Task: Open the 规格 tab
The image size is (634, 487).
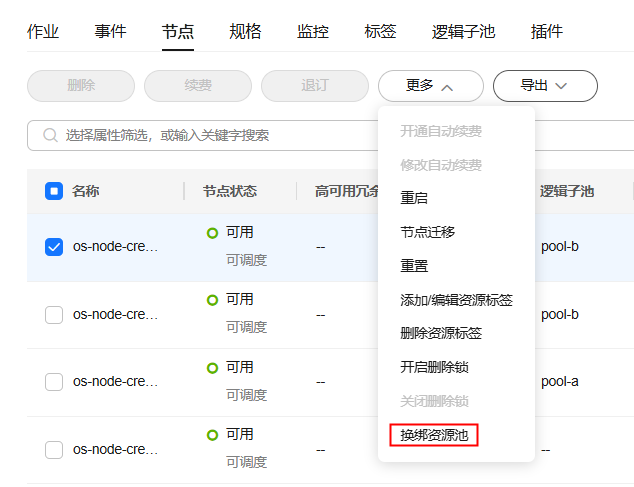Action: (245, 32)
